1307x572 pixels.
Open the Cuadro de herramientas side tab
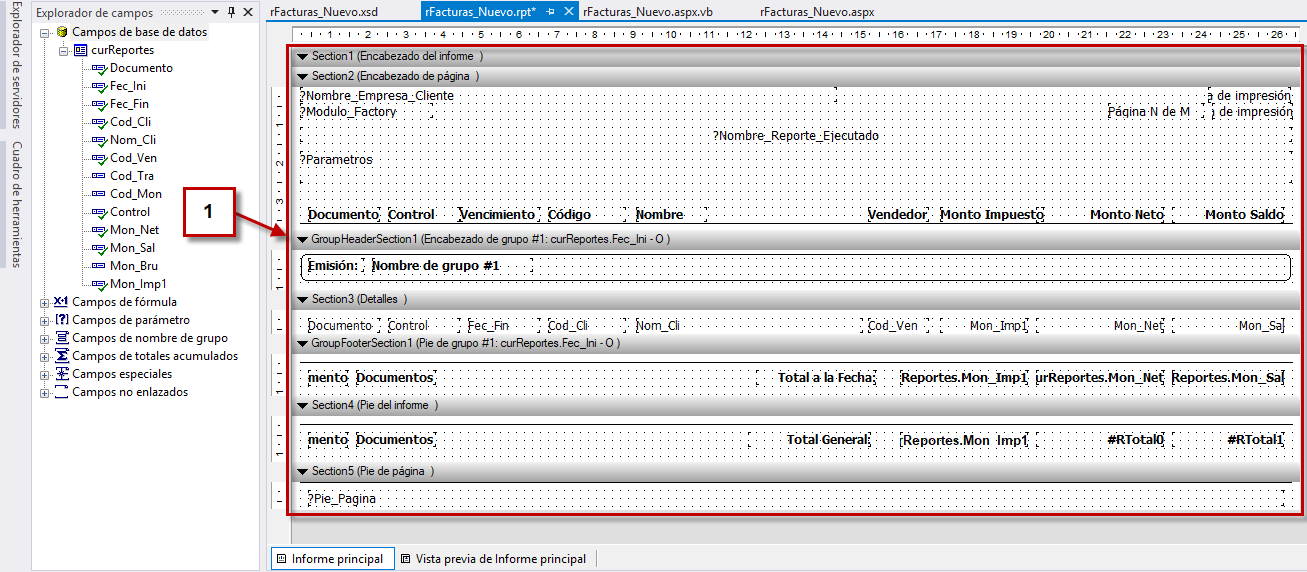tap(14, 204)
